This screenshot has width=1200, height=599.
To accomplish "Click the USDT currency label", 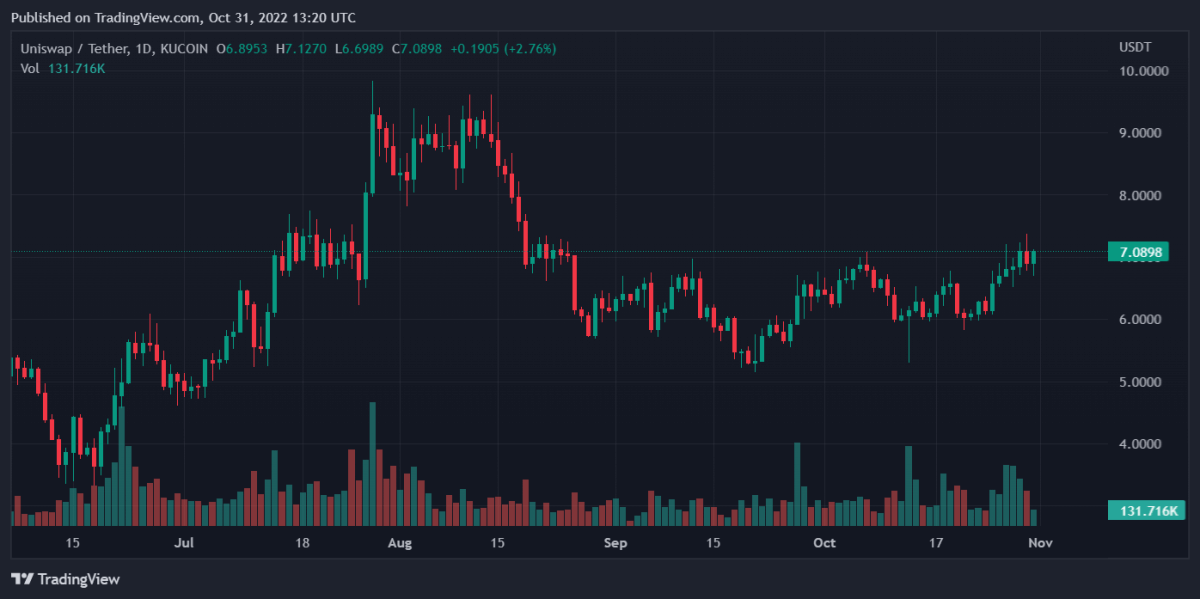I will pyautogui.click(x=1134, y=48).
